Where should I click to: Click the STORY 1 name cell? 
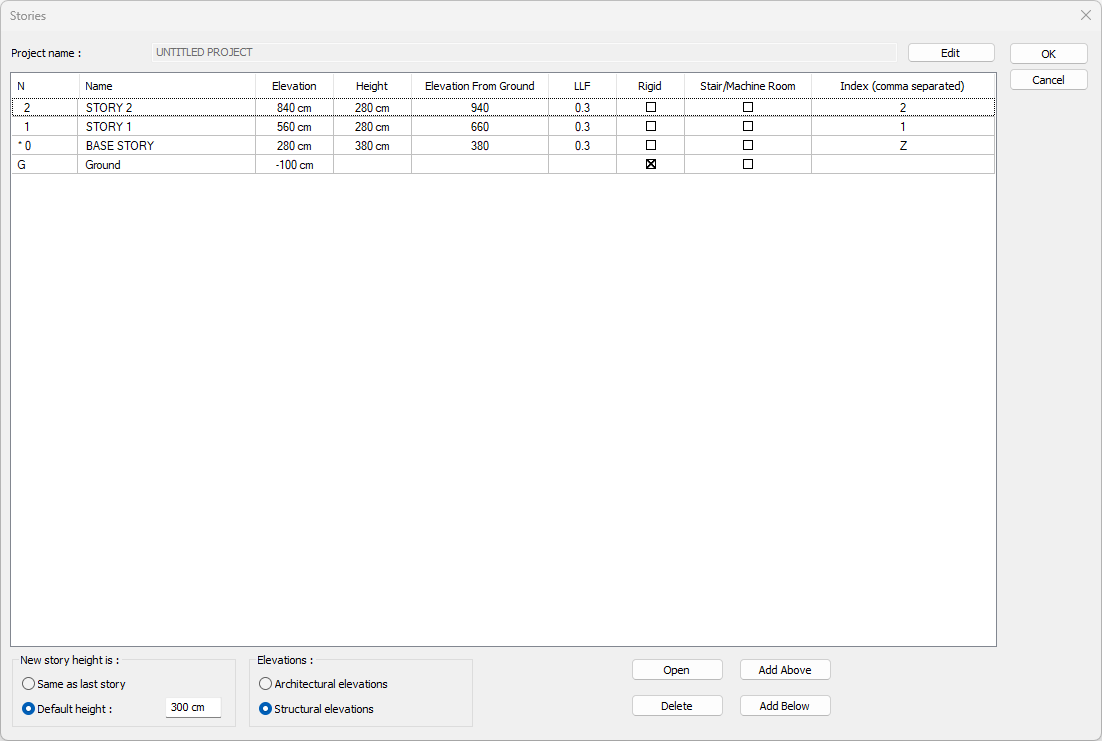click(x=166, y=127)
